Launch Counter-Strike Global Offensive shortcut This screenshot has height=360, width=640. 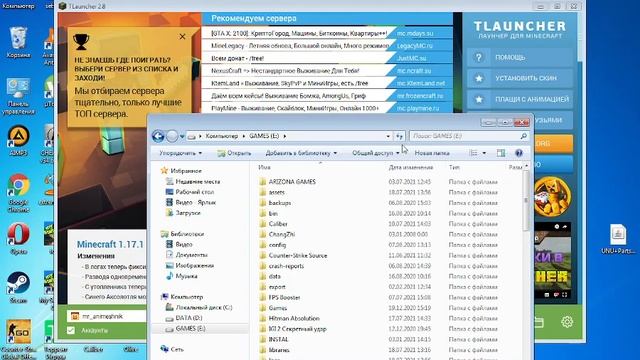point(18,340)
